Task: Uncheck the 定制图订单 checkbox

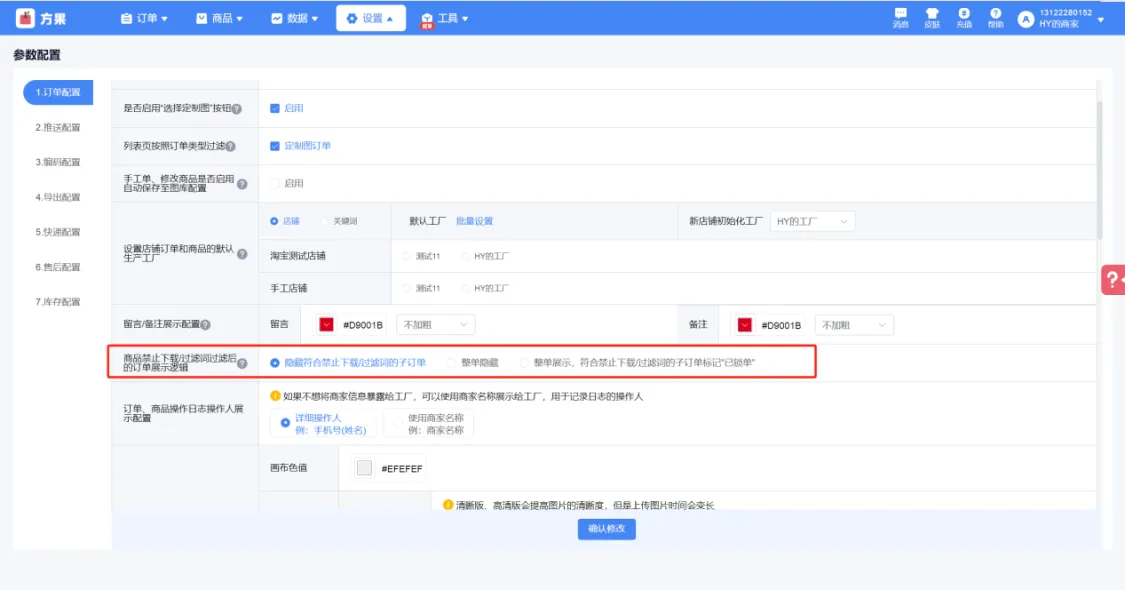Action: pos(275,146)
